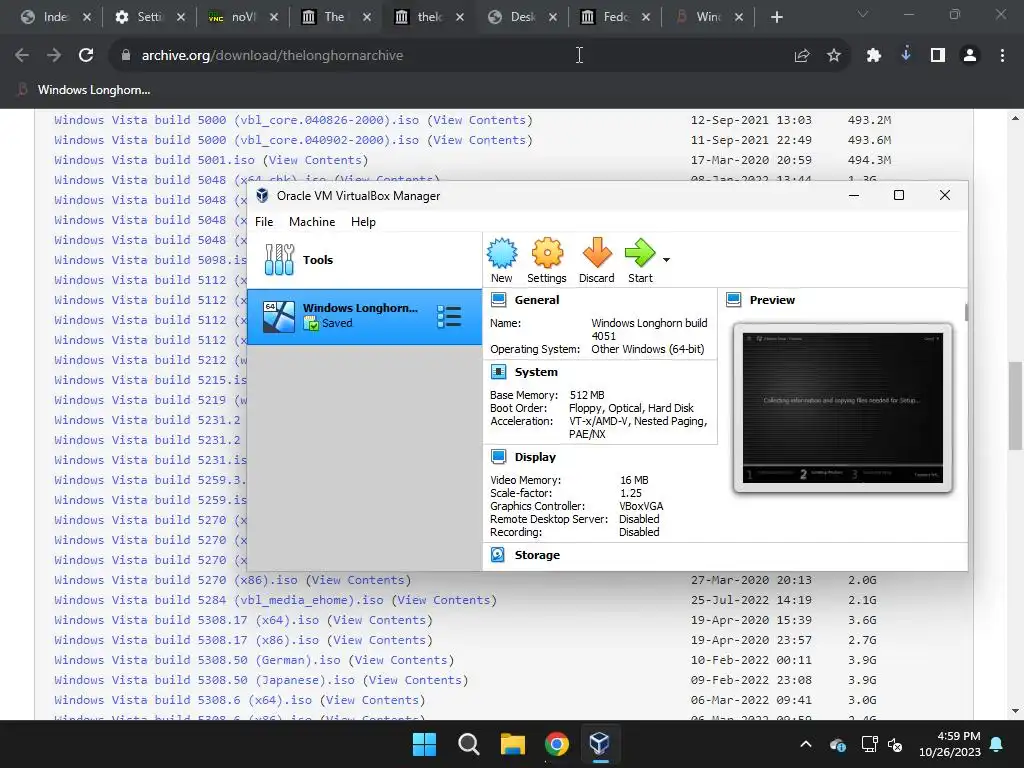
Task: Open the VM item menu (list icon)
Action: pos(449,316)
